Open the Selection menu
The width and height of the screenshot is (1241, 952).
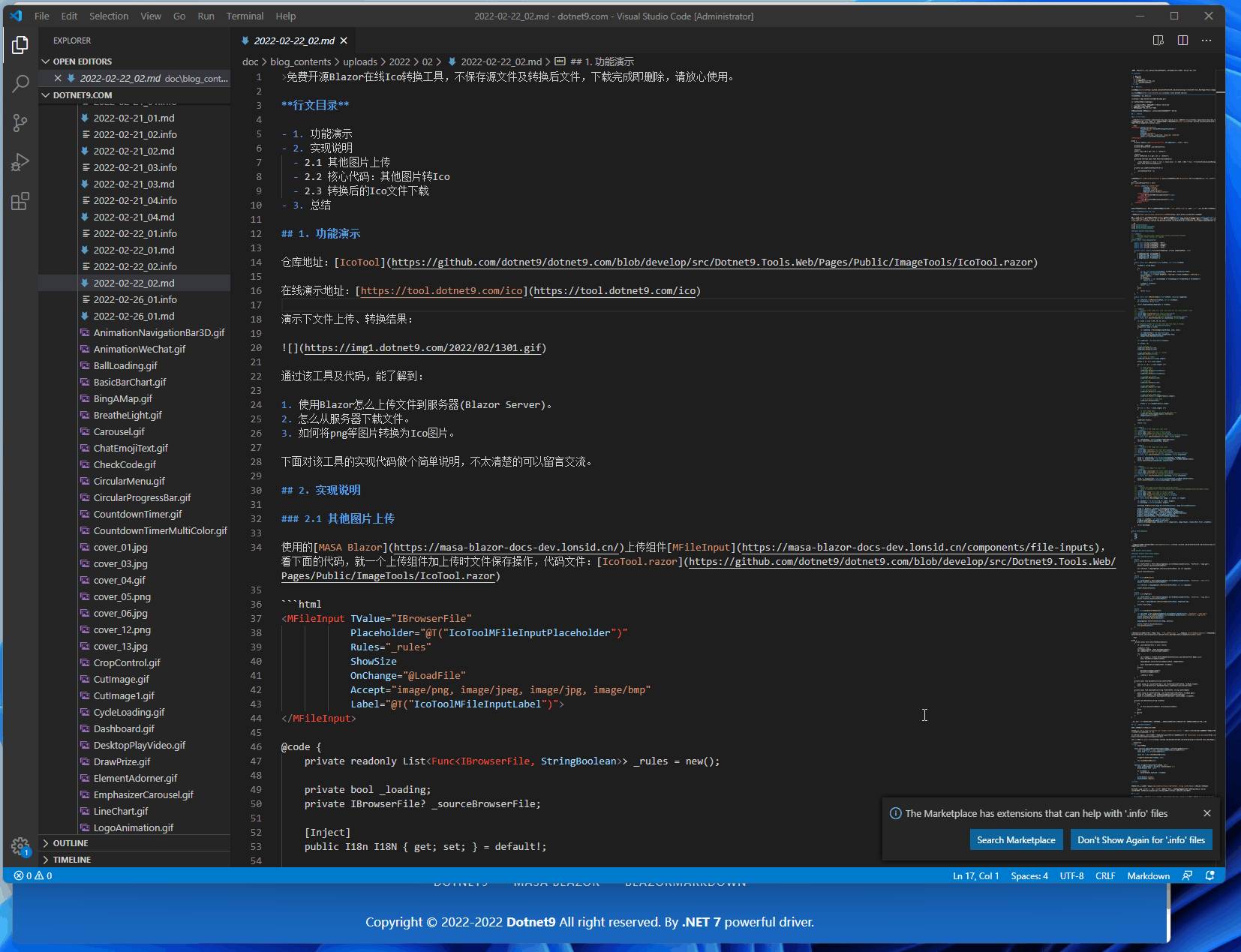click(x=109, y=16)
